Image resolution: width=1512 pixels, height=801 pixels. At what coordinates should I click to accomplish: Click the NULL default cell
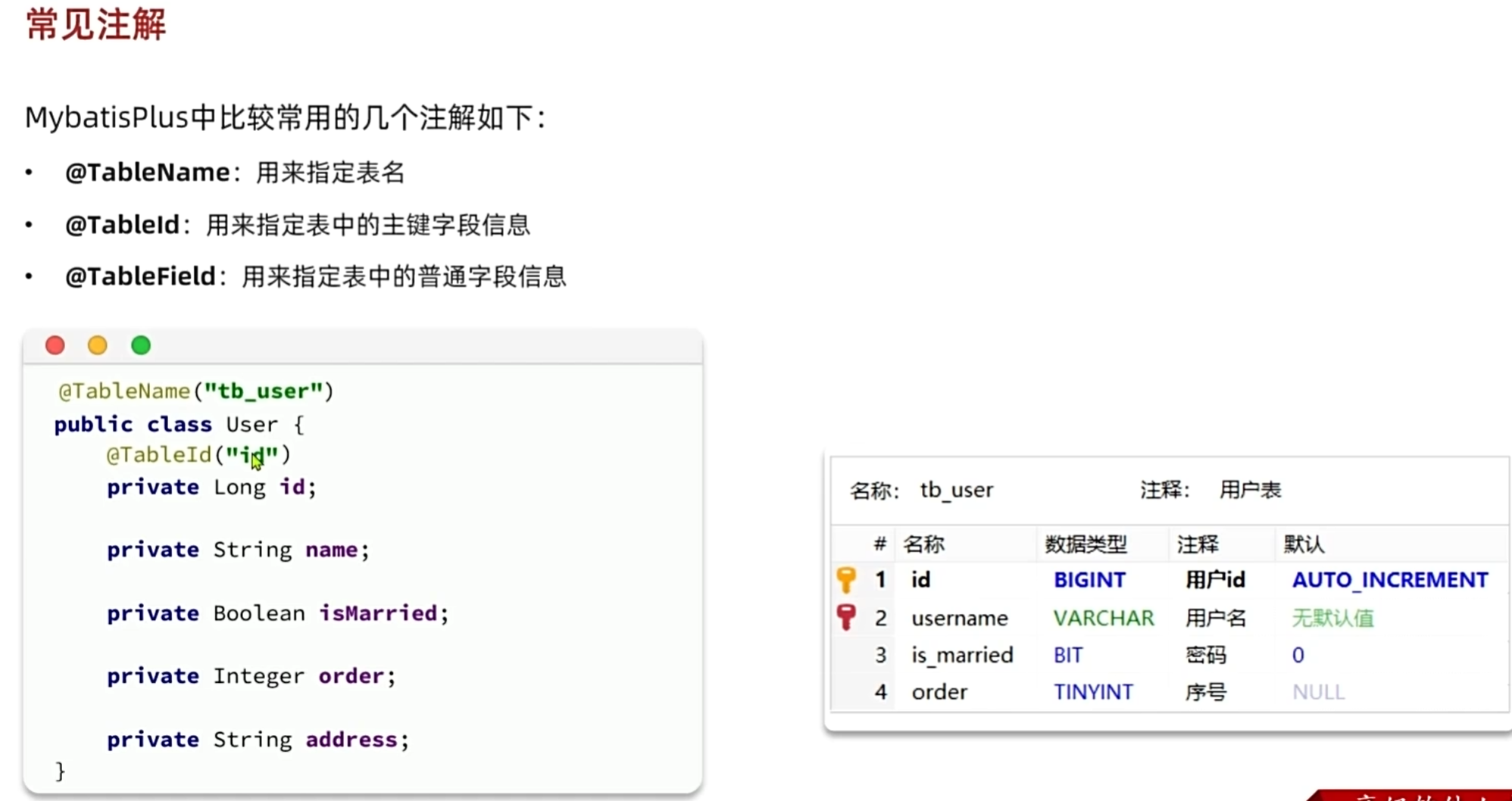point(1319,692)
